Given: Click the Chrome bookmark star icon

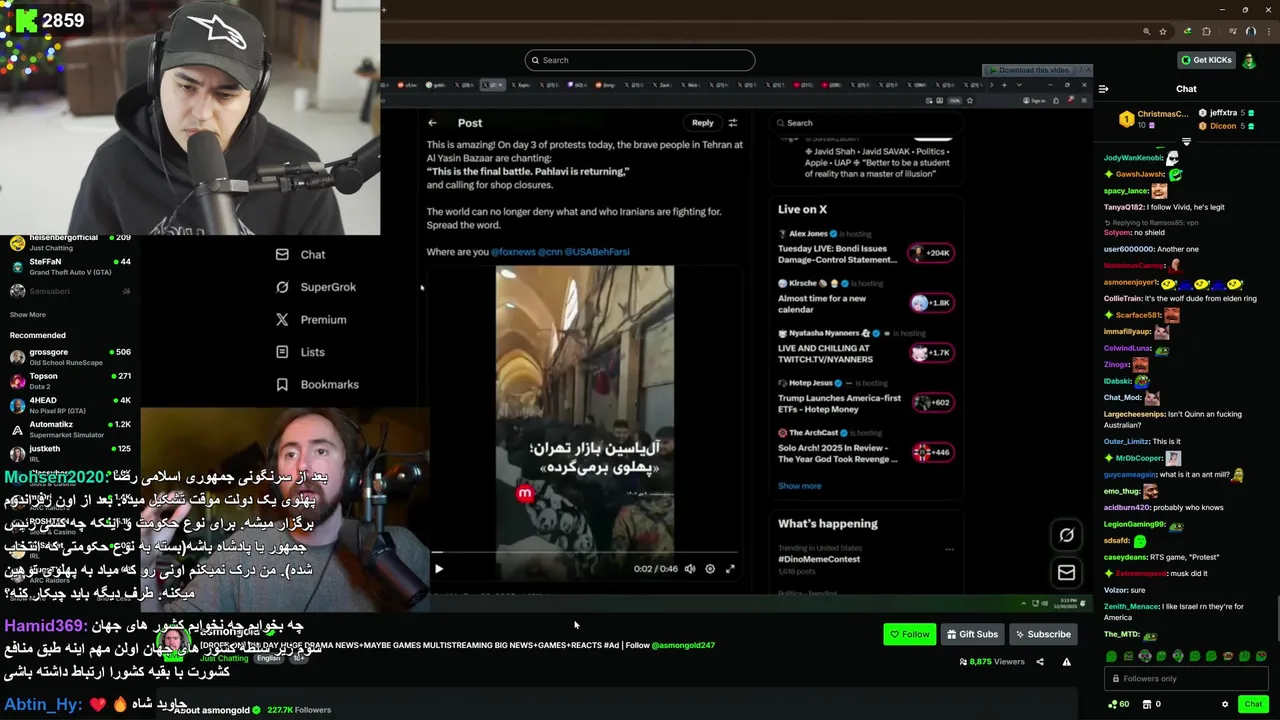Looking at the screenshot, I should point(1163,32).
